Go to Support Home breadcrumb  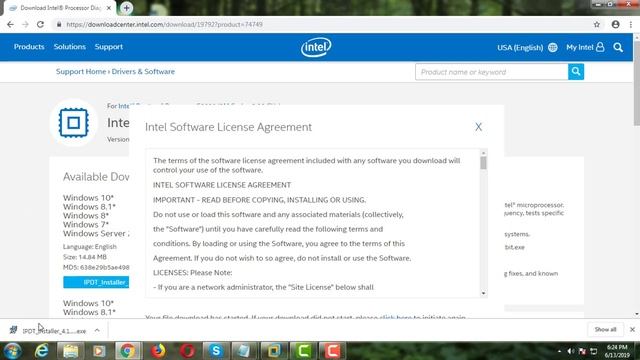point(81,71)
